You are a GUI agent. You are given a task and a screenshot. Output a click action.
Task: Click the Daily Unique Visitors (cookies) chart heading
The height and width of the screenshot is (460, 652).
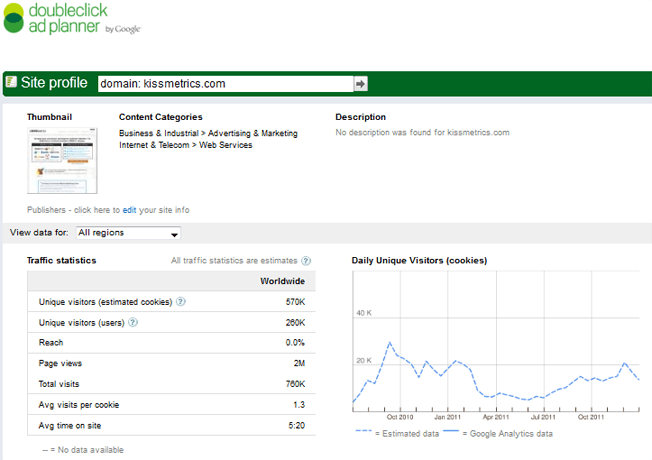(419, 260)
